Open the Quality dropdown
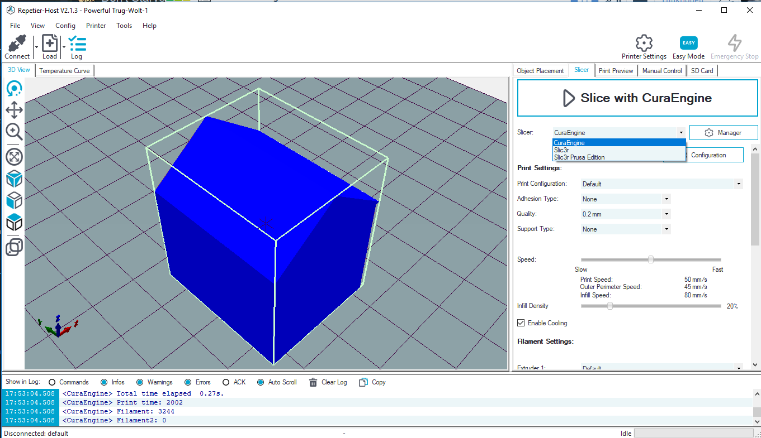Viewport: 761px width, 438px height. point(626,214)
